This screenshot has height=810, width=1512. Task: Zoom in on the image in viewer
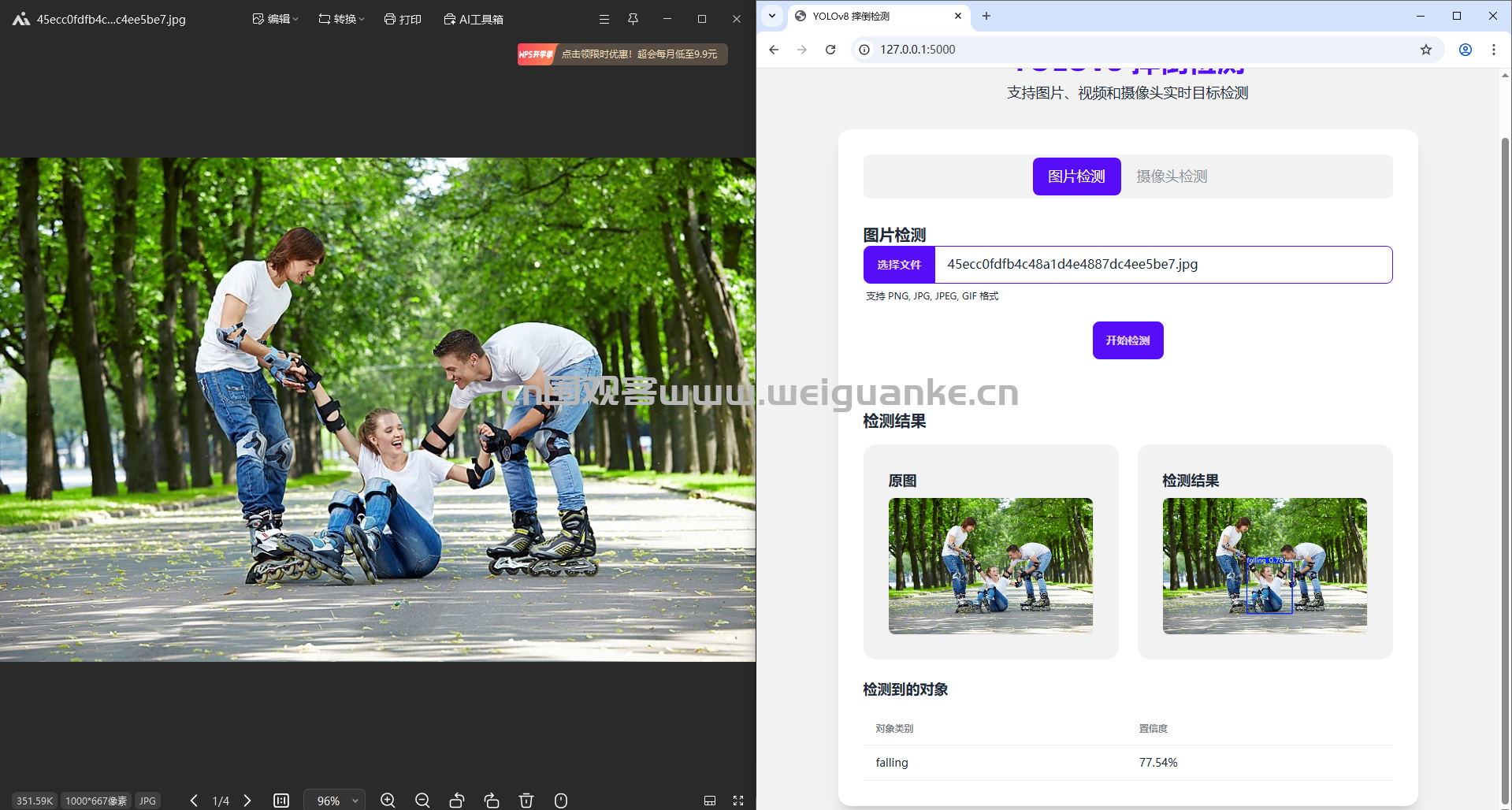pos(388,801)
